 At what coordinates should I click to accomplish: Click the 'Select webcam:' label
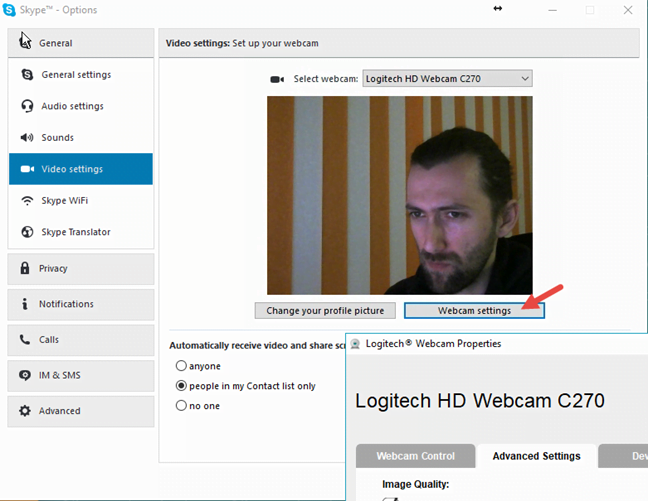click(326, 79)
